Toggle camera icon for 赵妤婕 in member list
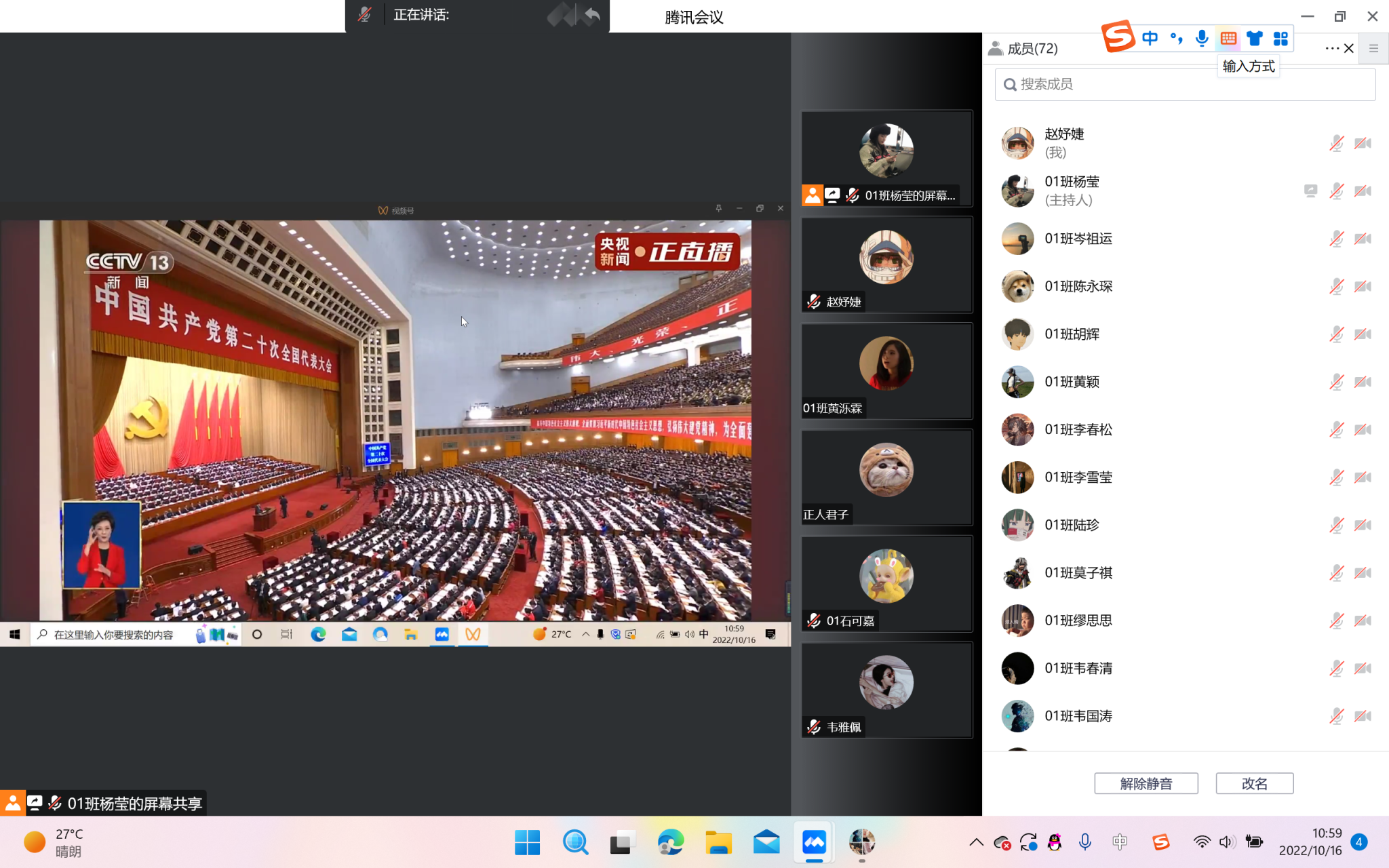The image size is (1389, 868). click(x=1363, y=143)
